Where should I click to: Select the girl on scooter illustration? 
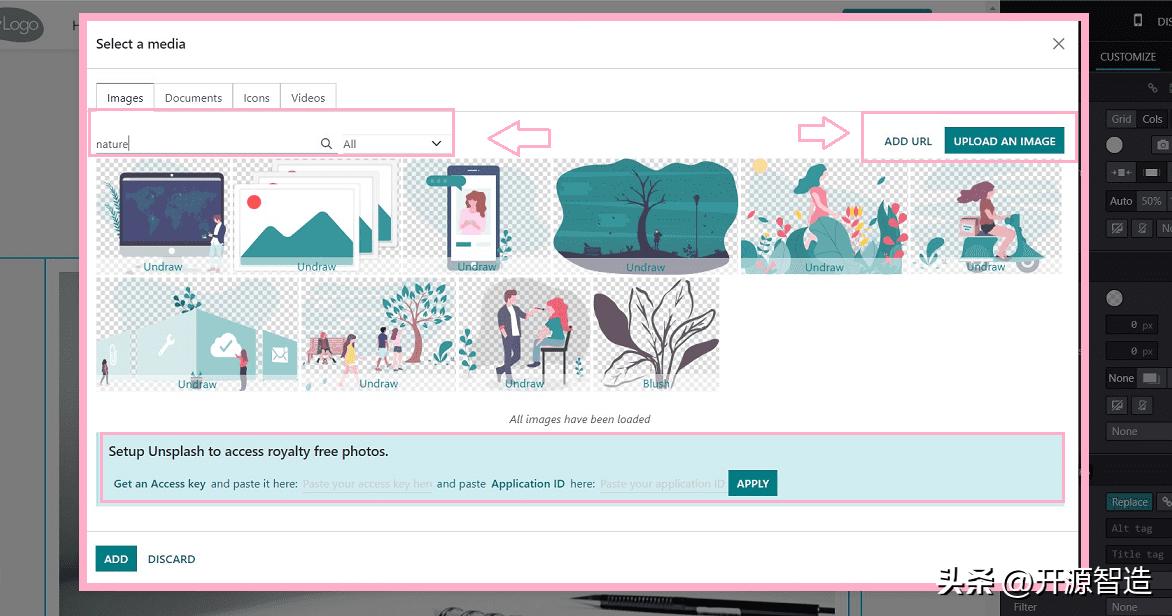coord(985,217)
